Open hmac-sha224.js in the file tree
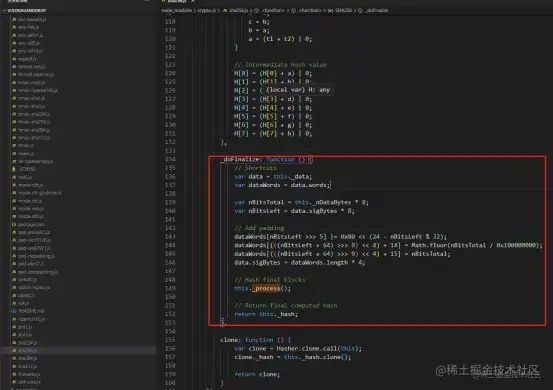Image resolution: width=553 pixels, height=390 pixels. tap(34, 114)
